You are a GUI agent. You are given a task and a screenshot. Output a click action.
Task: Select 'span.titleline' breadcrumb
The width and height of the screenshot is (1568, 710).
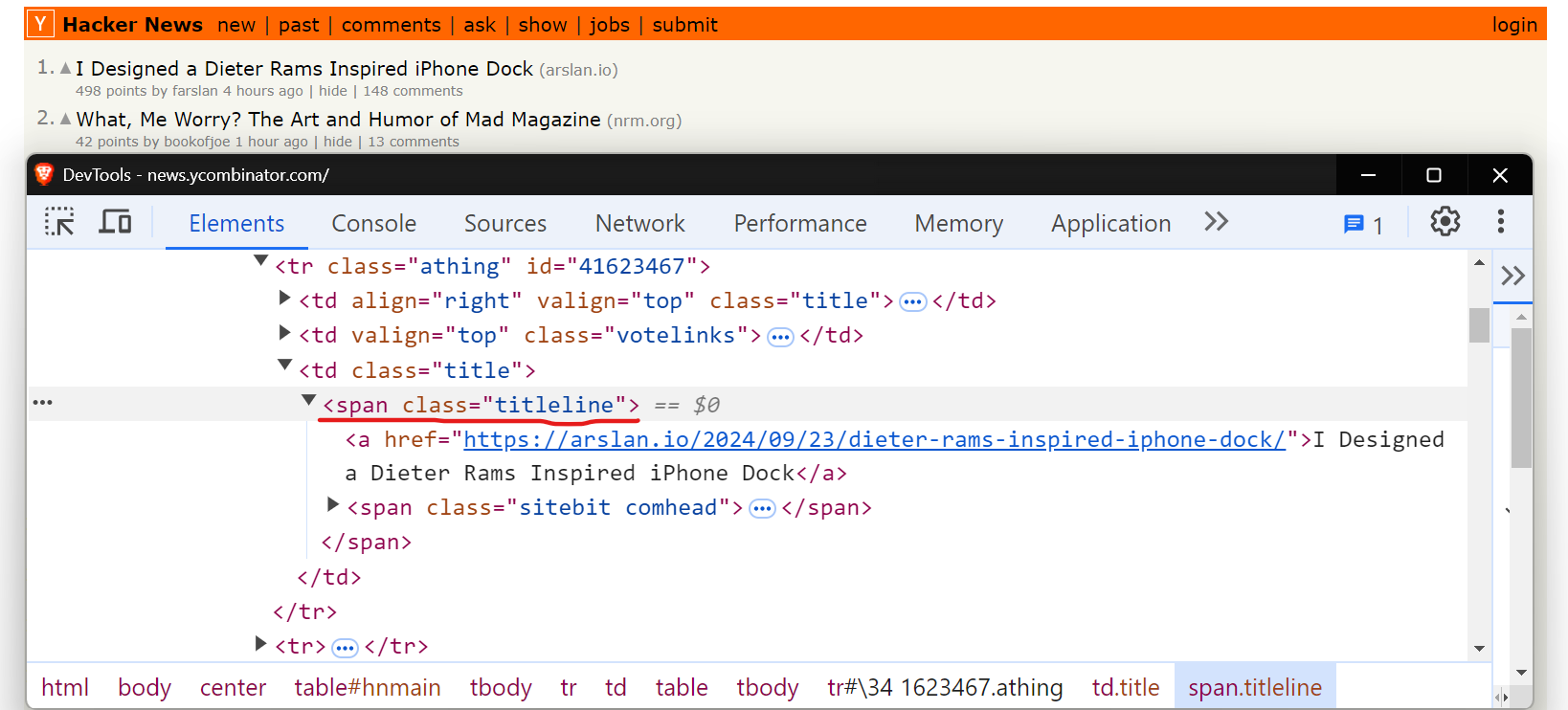tap(1255, 687)
